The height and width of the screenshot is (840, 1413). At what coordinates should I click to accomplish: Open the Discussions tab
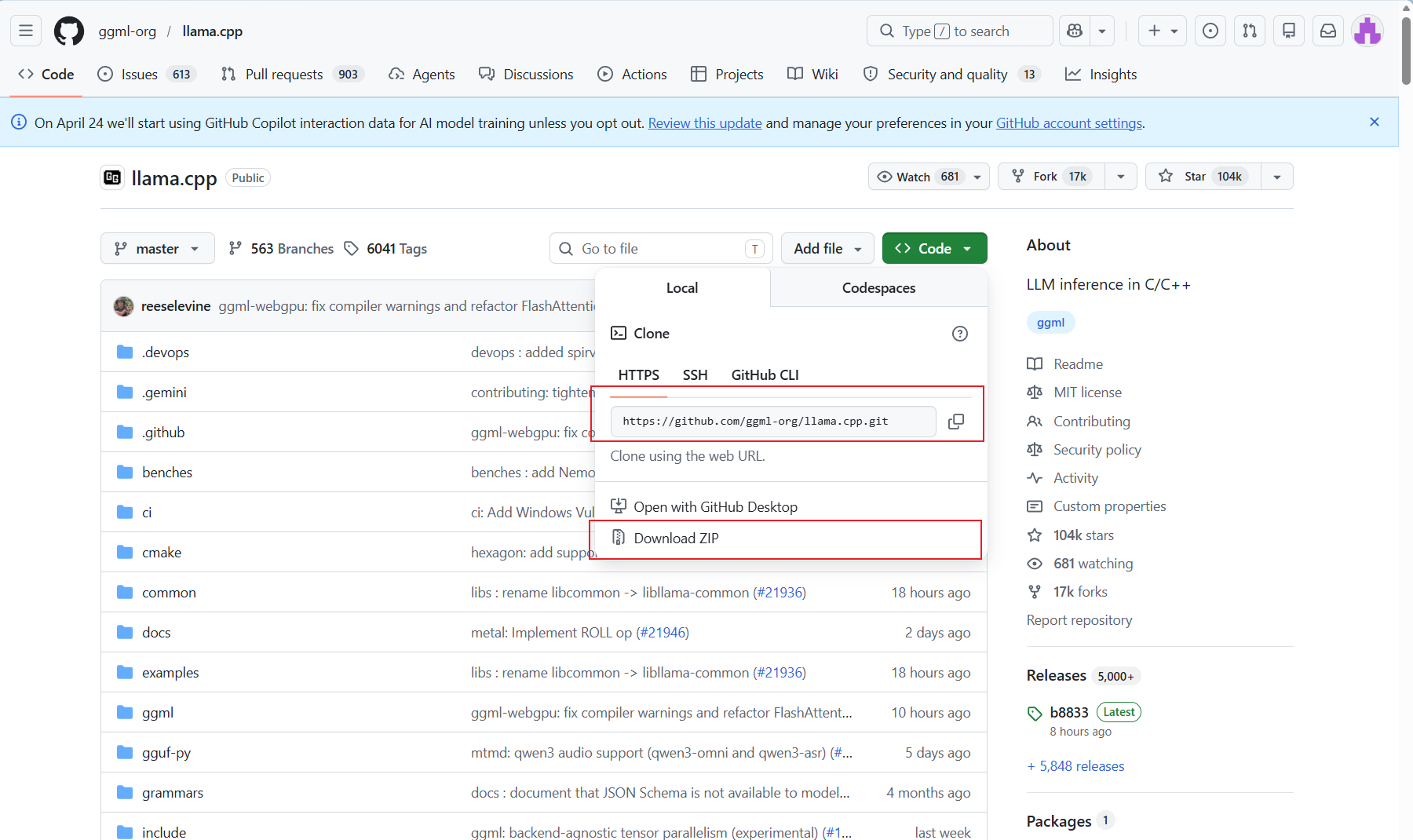[526, 75]
